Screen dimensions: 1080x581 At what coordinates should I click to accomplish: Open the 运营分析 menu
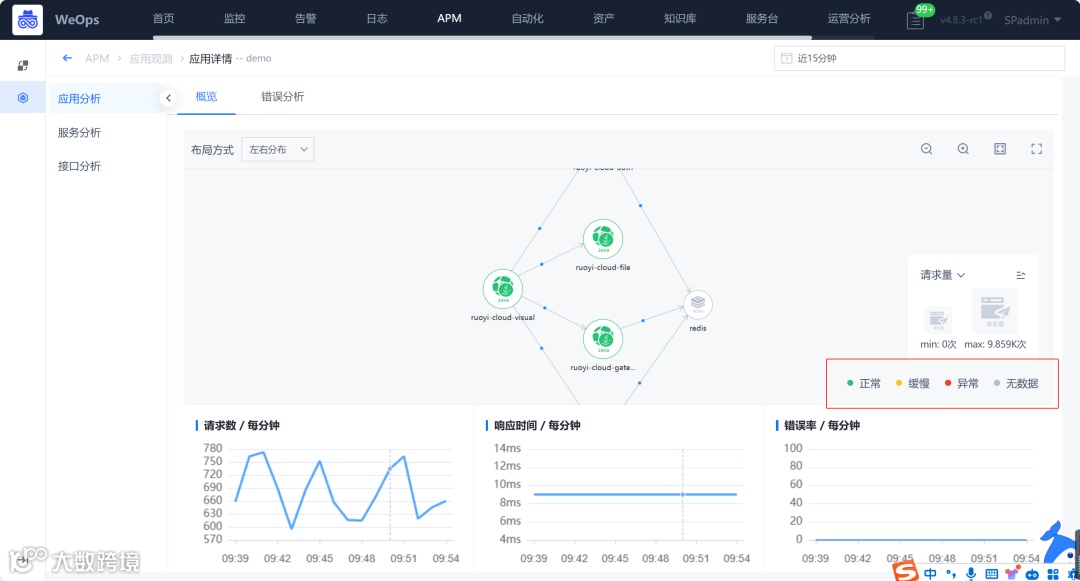click(x=849, y=19)
